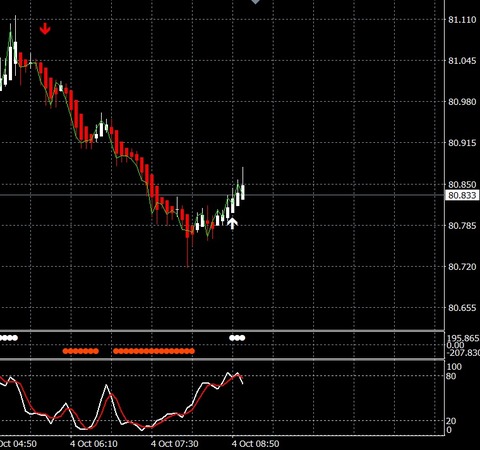Screen dimensions: 480x450
Task: Click the -207.830 indicator scale value
Action: click(463, 353)
